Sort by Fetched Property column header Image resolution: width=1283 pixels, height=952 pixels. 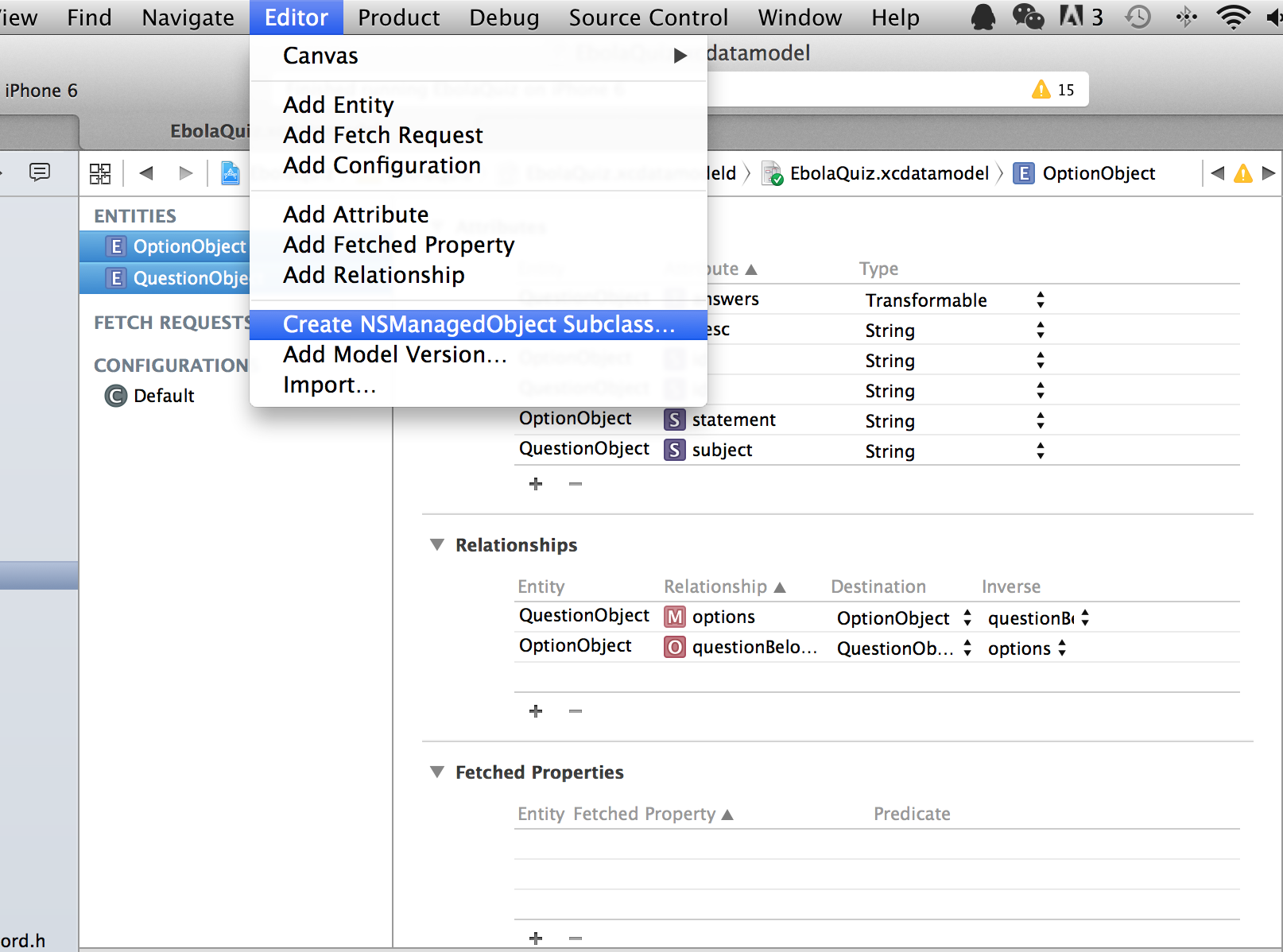(653, 814)
